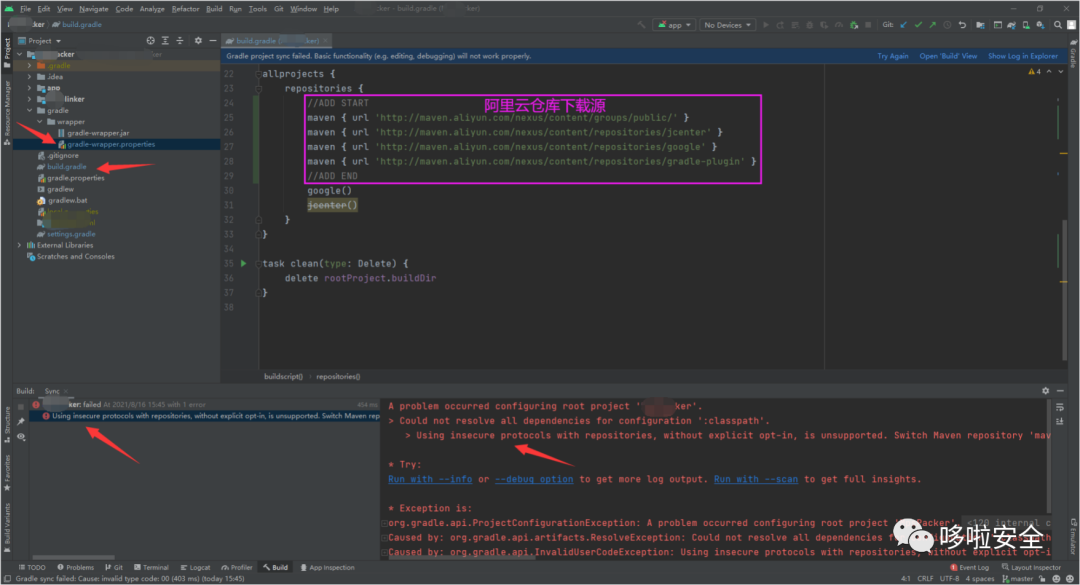The height and width of the screenshot is (585, 1080).
Task: Hide the Project panel with the minus icon
Action: pyautogui.click(x=213, y=41)
